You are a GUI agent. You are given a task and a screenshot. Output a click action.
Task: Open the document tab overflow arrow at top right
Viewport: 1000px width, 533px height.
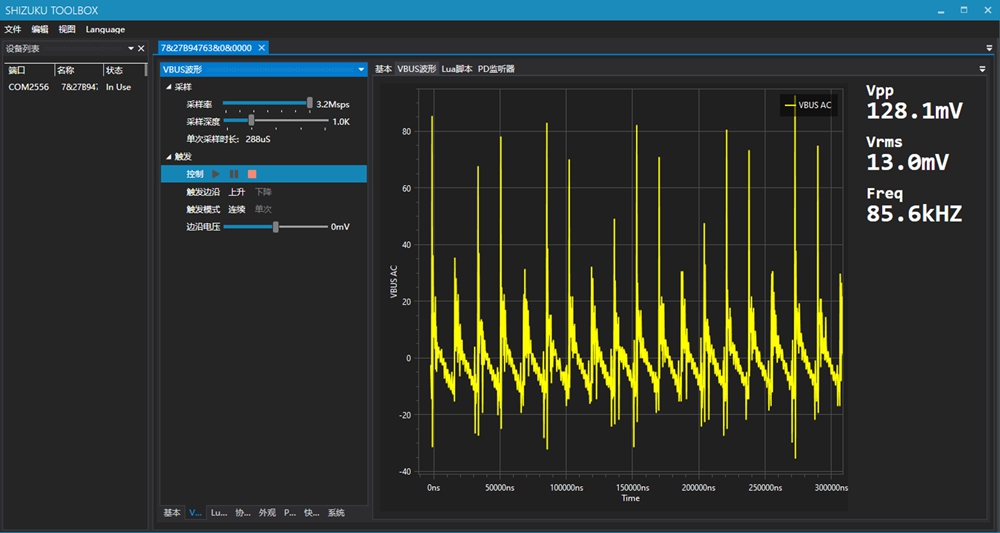tap(989, 47)
